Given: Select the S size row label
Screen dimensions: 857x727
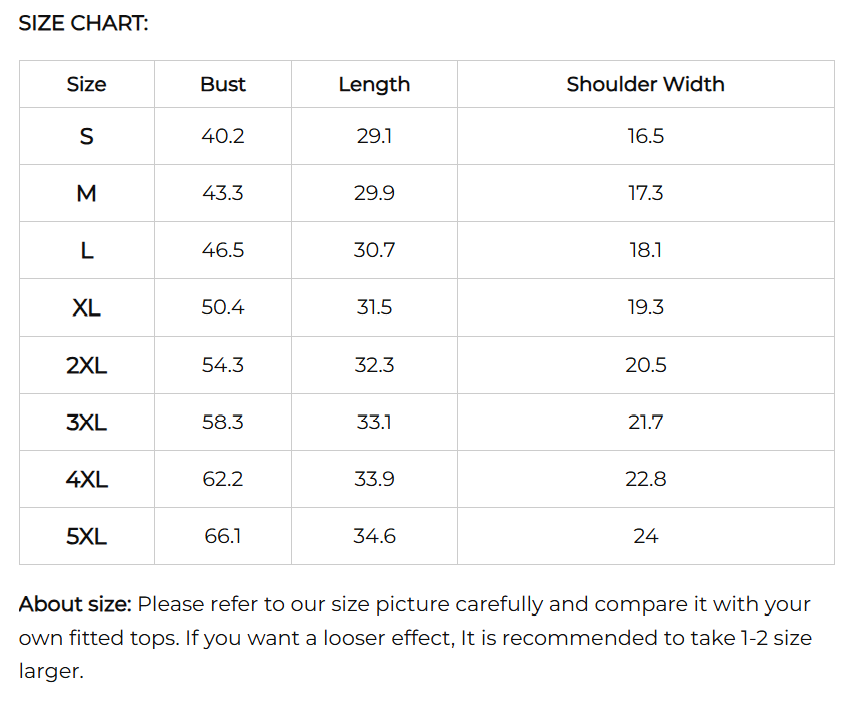Looking at the screenshot, I should click(x=86, y=136).
